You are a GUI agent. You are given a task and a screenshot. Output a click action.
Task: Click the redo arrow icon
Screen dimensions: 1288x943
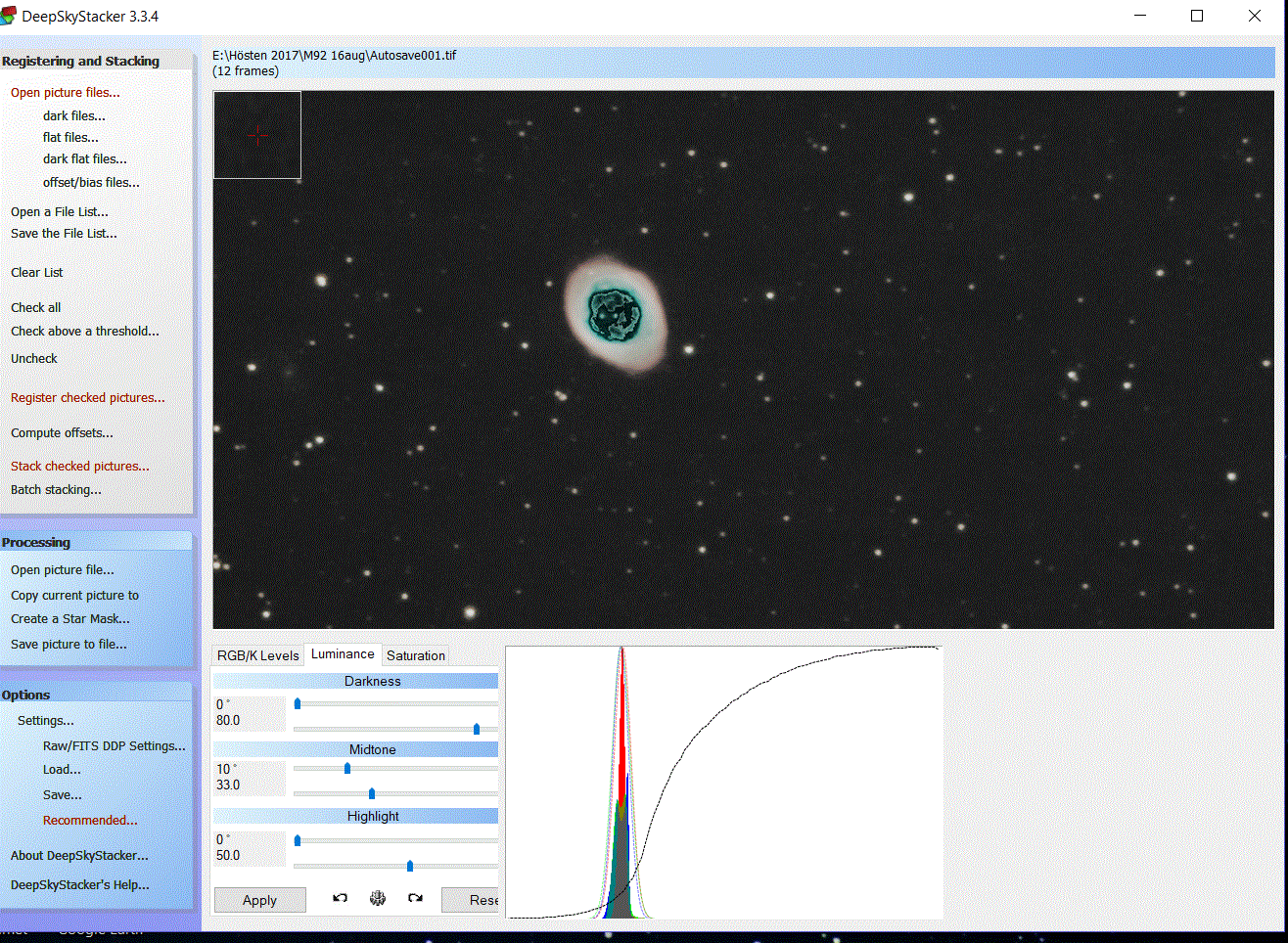[x=415, y=898]
